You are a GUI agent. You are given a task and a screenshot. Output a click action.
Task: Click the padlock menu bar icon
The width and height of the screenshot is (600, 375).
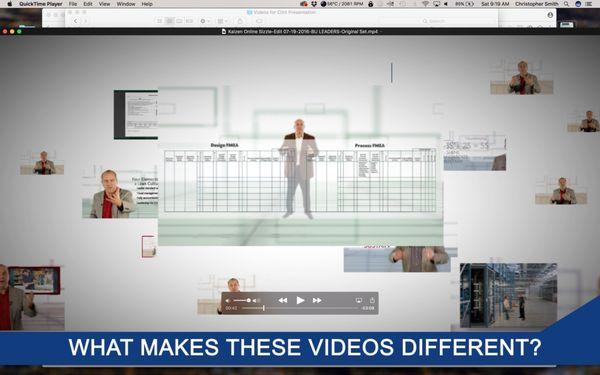(370, 4)
